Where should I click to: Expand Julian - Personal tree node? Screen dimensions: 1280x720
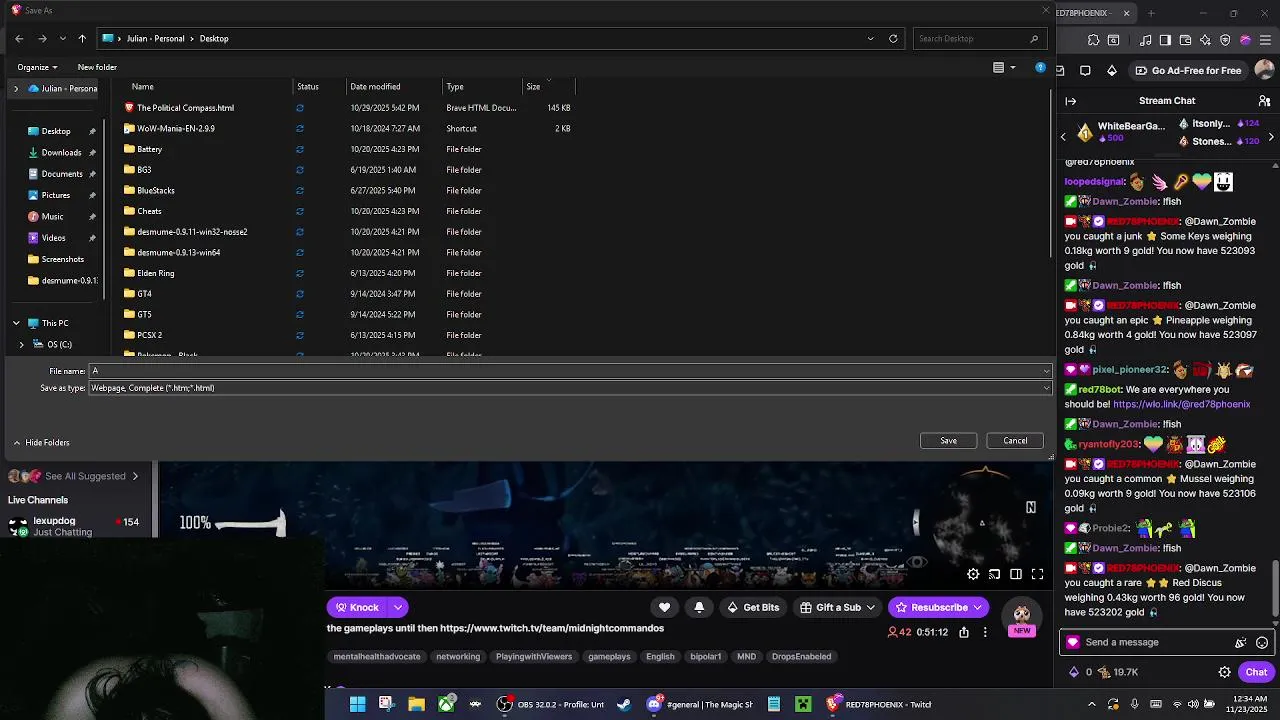point(16,88)
